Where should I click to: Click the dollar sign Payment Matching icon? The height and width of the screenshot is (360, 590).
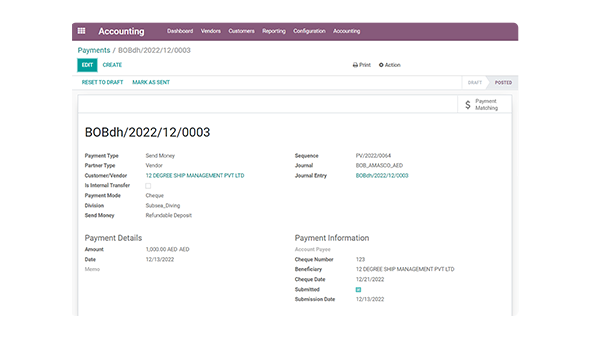point(468,105)
